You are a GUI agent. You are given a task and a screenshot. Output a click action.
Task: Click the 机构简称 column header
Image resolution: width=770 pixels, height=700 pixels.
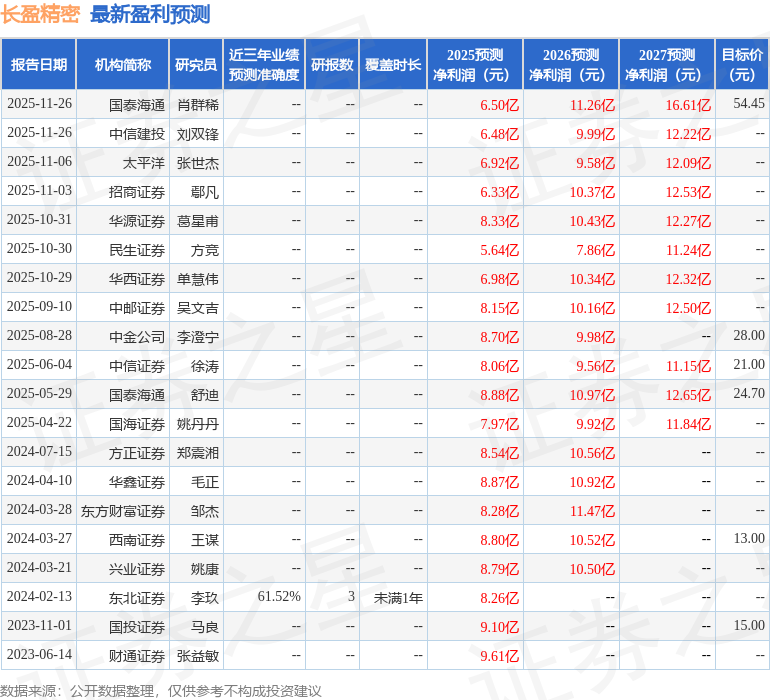(123, 65)
